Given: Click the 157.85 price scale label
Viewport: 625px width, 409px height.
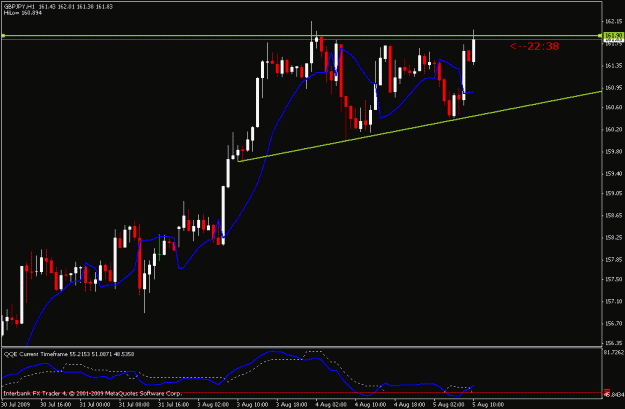Looking at the screenshot, I should [x=614, y=260].
